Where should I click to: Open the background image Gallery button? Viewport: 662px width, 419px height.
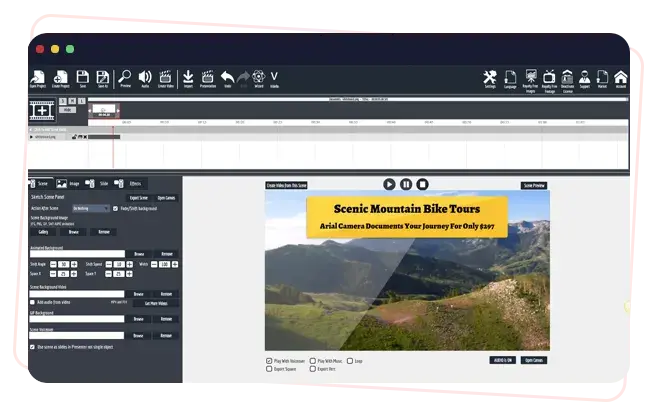pyautogui.click(x=43, y=232)
